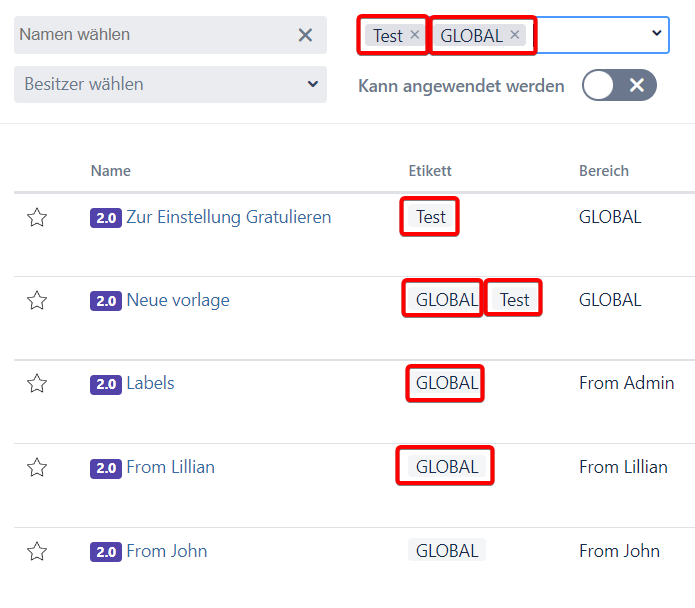Screen dimensions: 695x608
Task: Open the Besitzer wählen dropdown
Action: click(x=170, y=84)
